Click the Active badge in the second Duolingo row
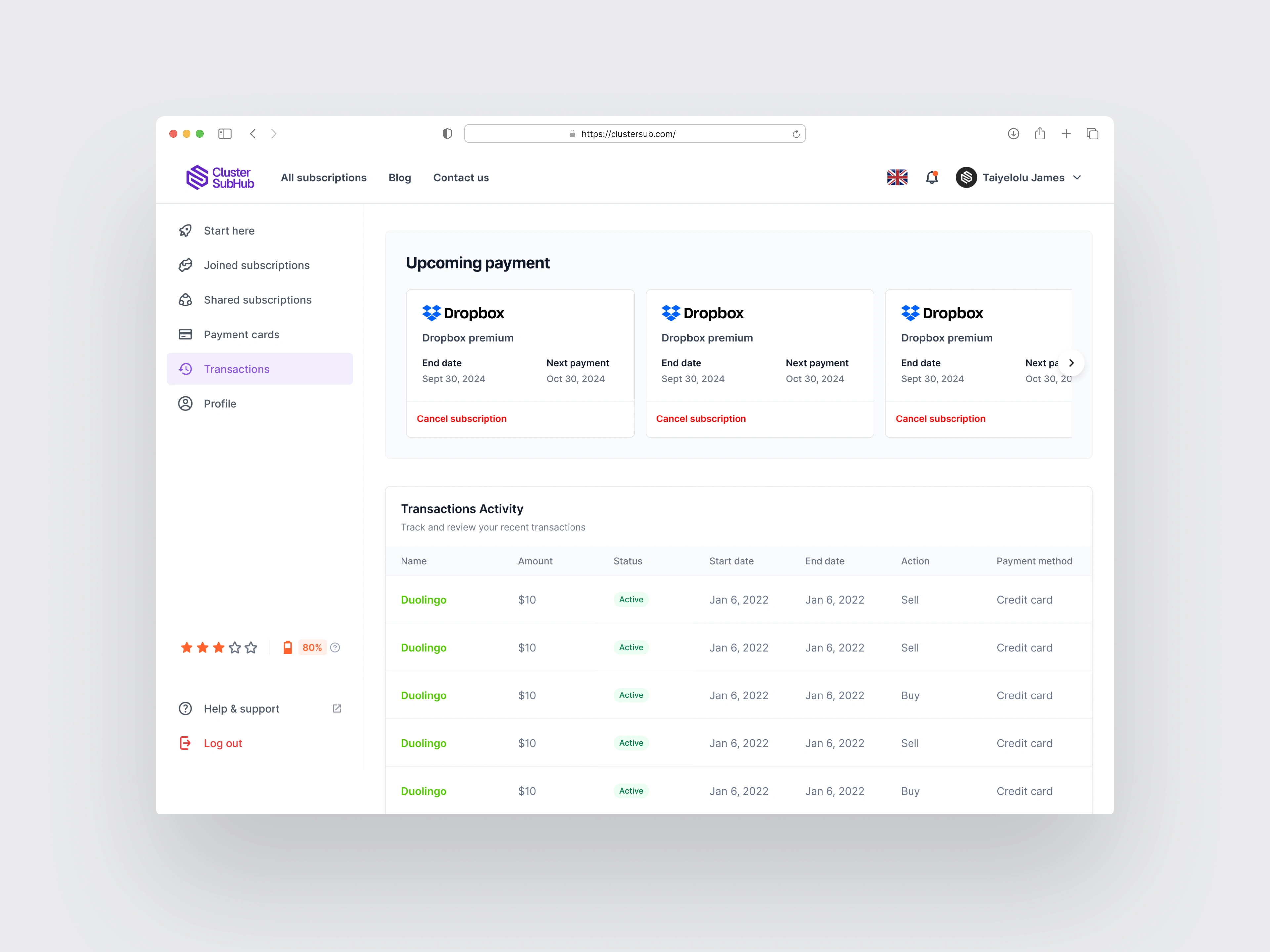Screen dimensions: 1270x952 tap(631, 647)
